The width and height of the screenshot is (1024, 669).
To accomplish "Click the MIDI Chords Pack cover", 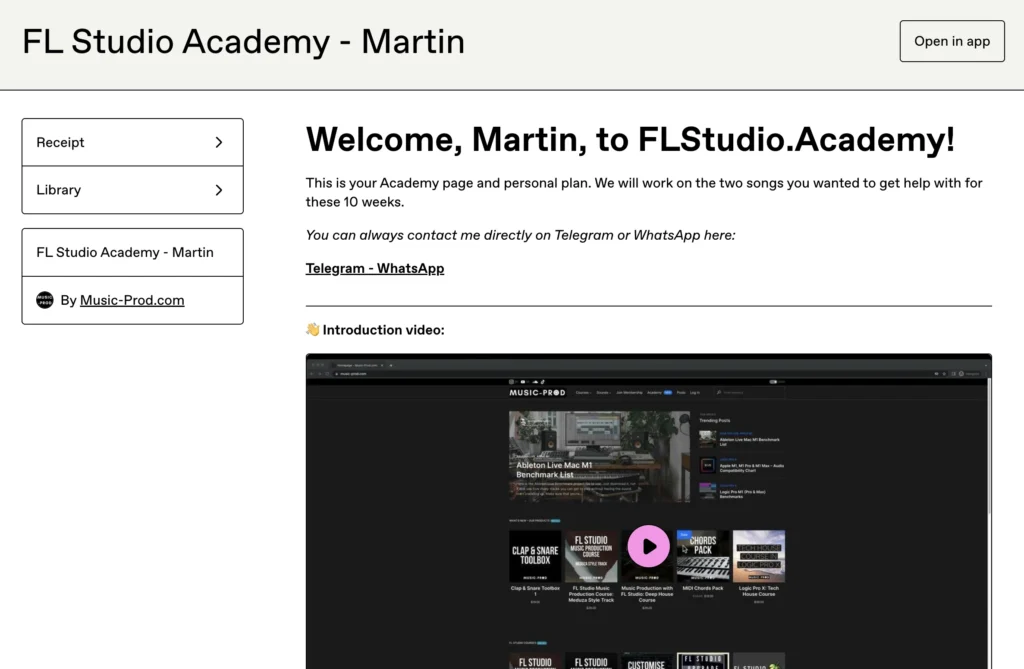I will coord(702,556).
